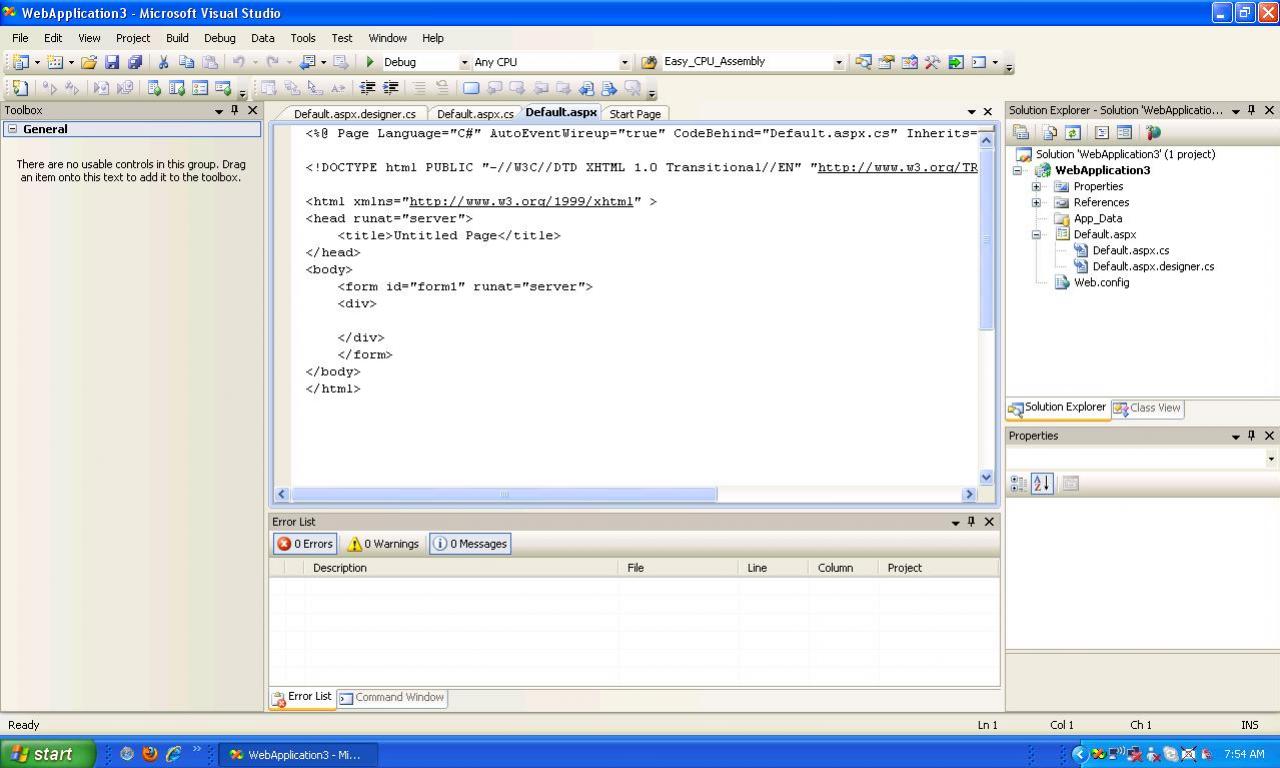Open the Easy_CPU_Assembly find combo dropdown
The width and height of the screenshot is (1280, 768).
click(x=839, y=62)
